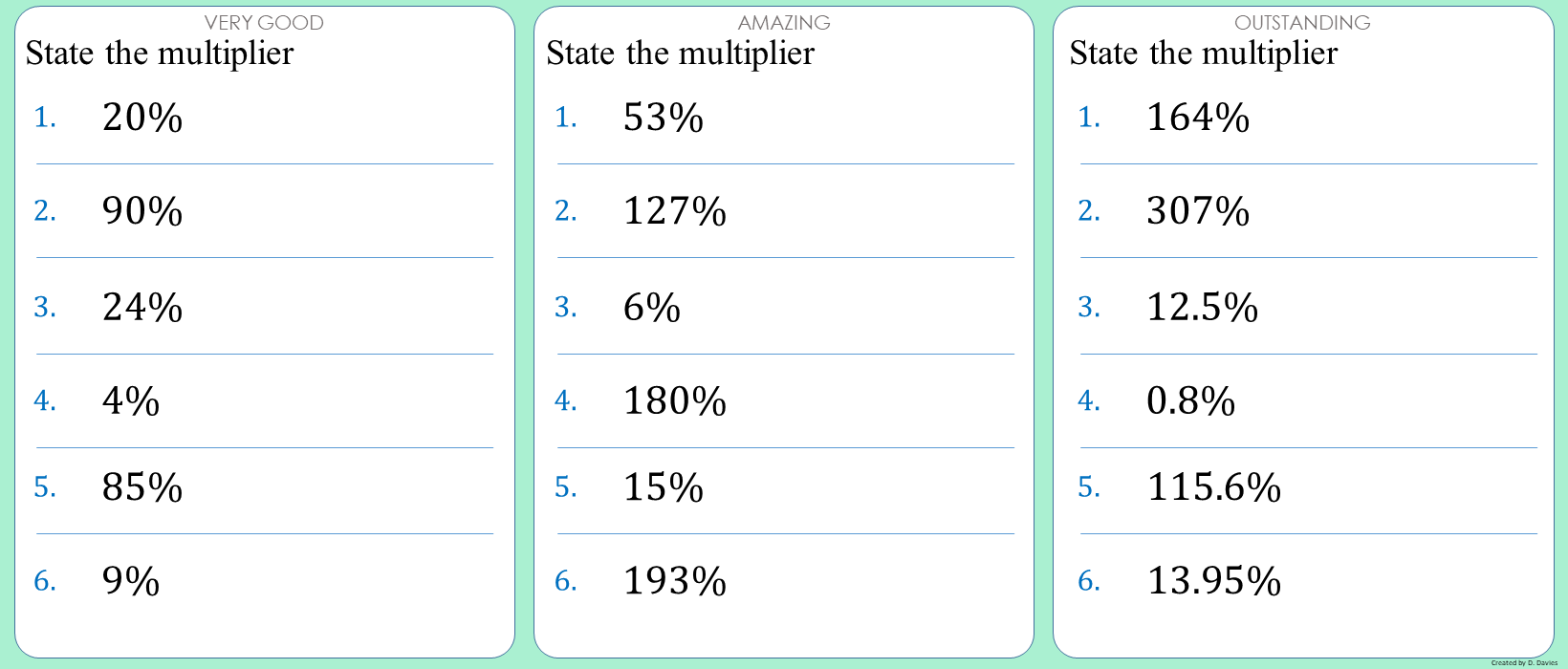Select the AMAZING column title
This screenshot has height=669, width=1568.
point(784,23)
